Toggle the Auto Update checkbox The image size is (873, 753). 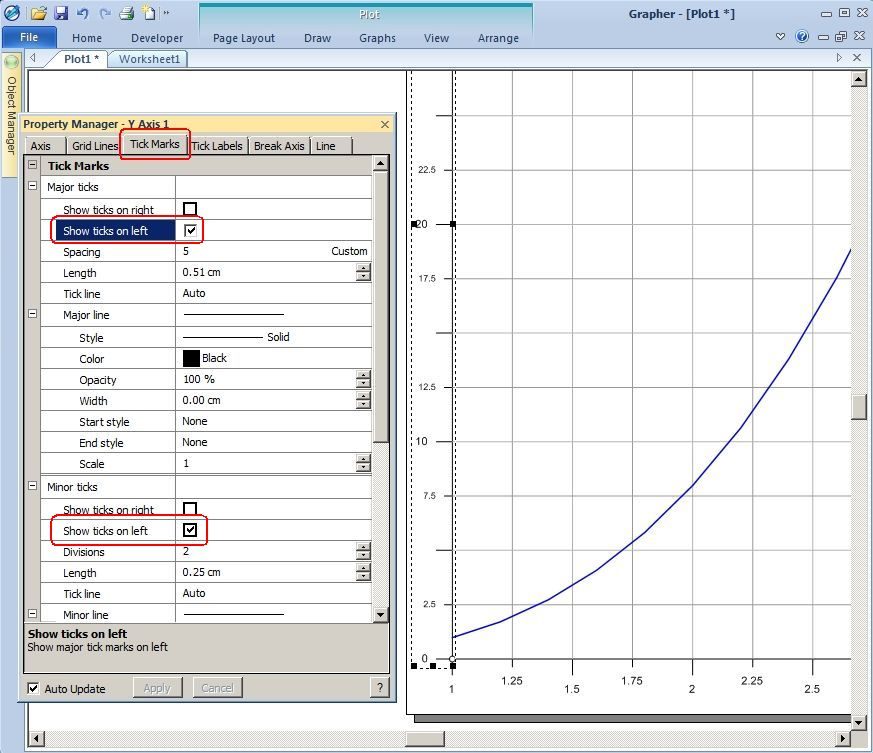point(33,688)
